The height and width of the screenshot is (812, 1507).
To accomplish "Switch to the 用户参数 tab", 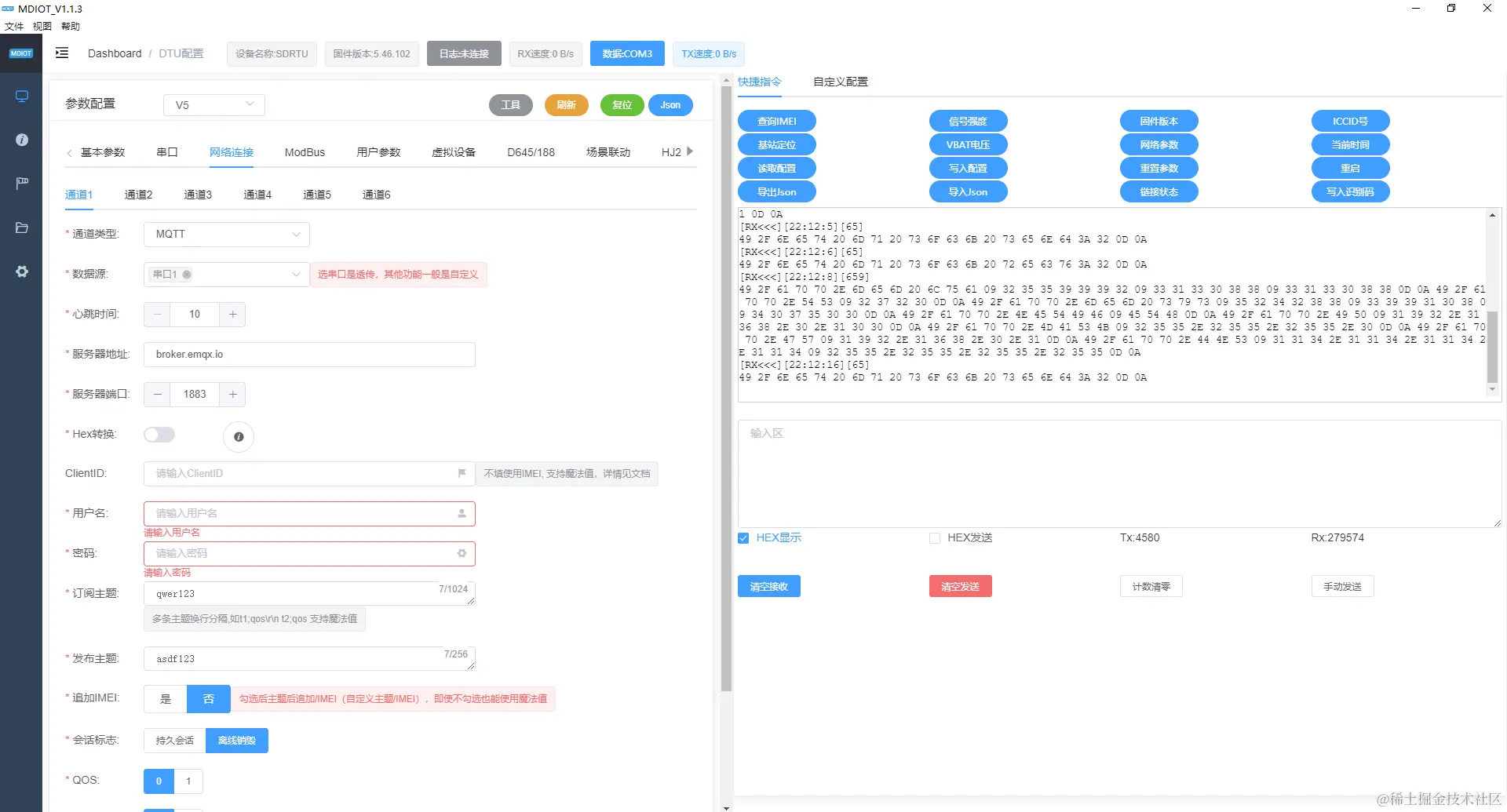I will (378, 152).
